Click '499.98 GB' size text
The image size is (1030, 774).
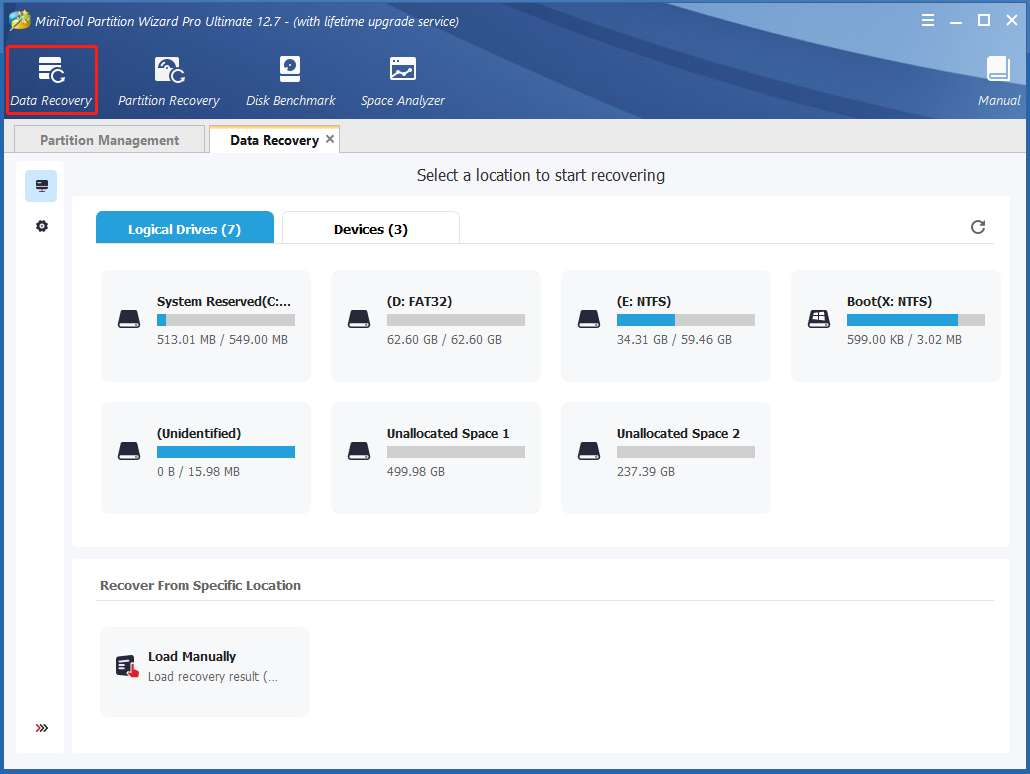(416, 472)
